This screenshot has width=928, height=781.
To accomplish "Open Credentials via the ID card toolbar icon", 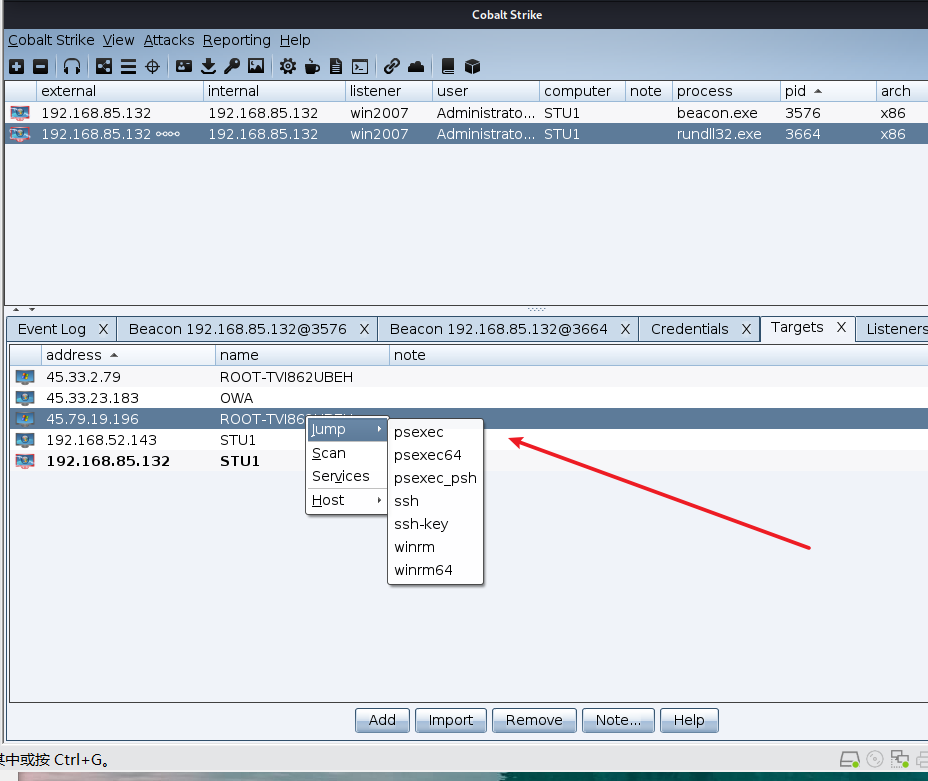I will click(x=184, y=66).
